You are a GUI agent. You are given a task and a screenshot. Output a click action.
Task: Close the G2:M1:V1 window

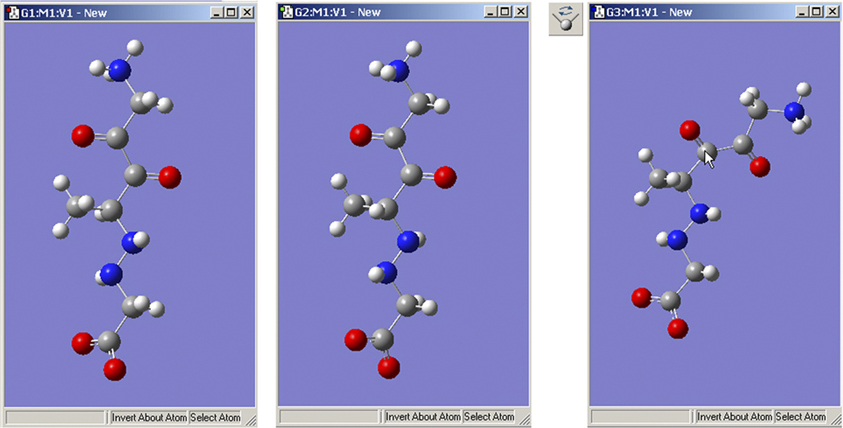coord(520,11)
